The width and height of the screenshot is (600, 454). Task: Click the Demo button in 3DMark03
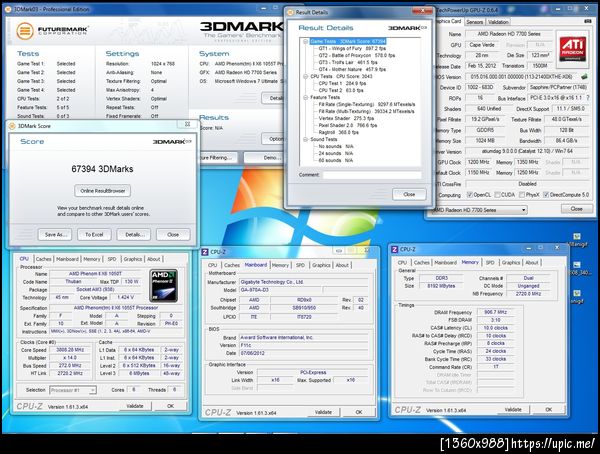click(264, 158)
